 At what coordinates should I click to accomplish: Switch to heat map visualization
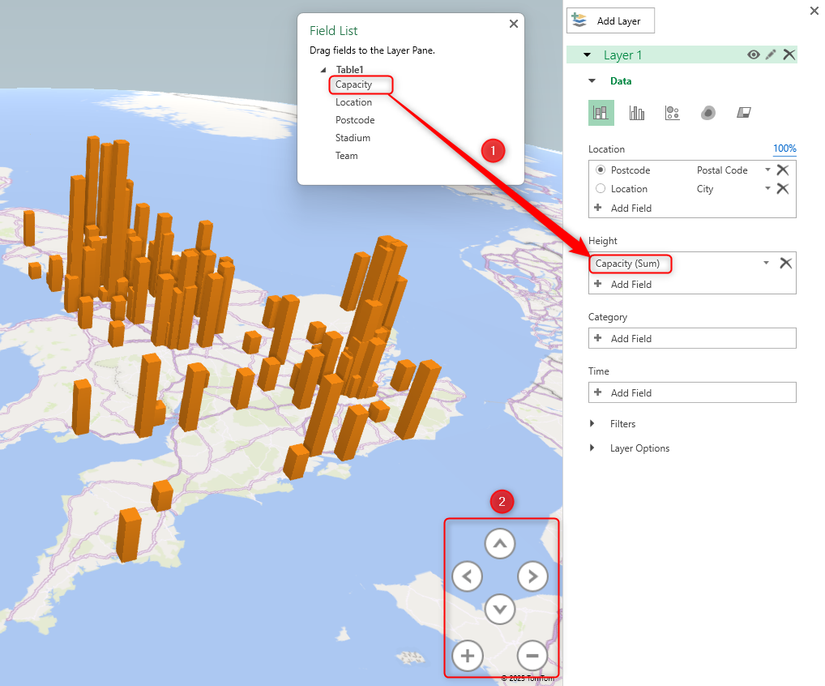coord(708,113)
